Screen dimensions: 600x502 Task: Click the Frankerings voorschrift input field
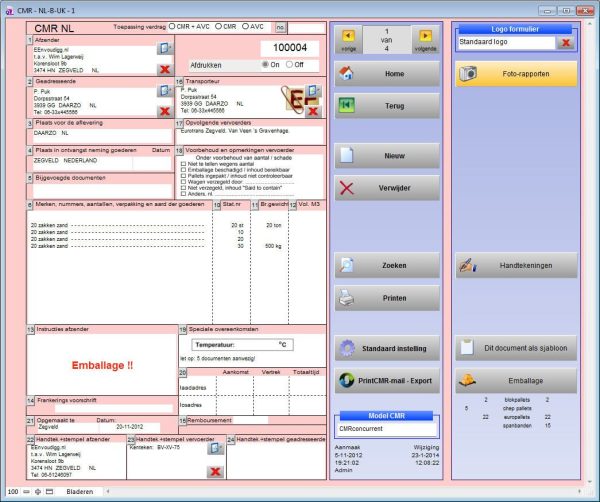[113, 409]
